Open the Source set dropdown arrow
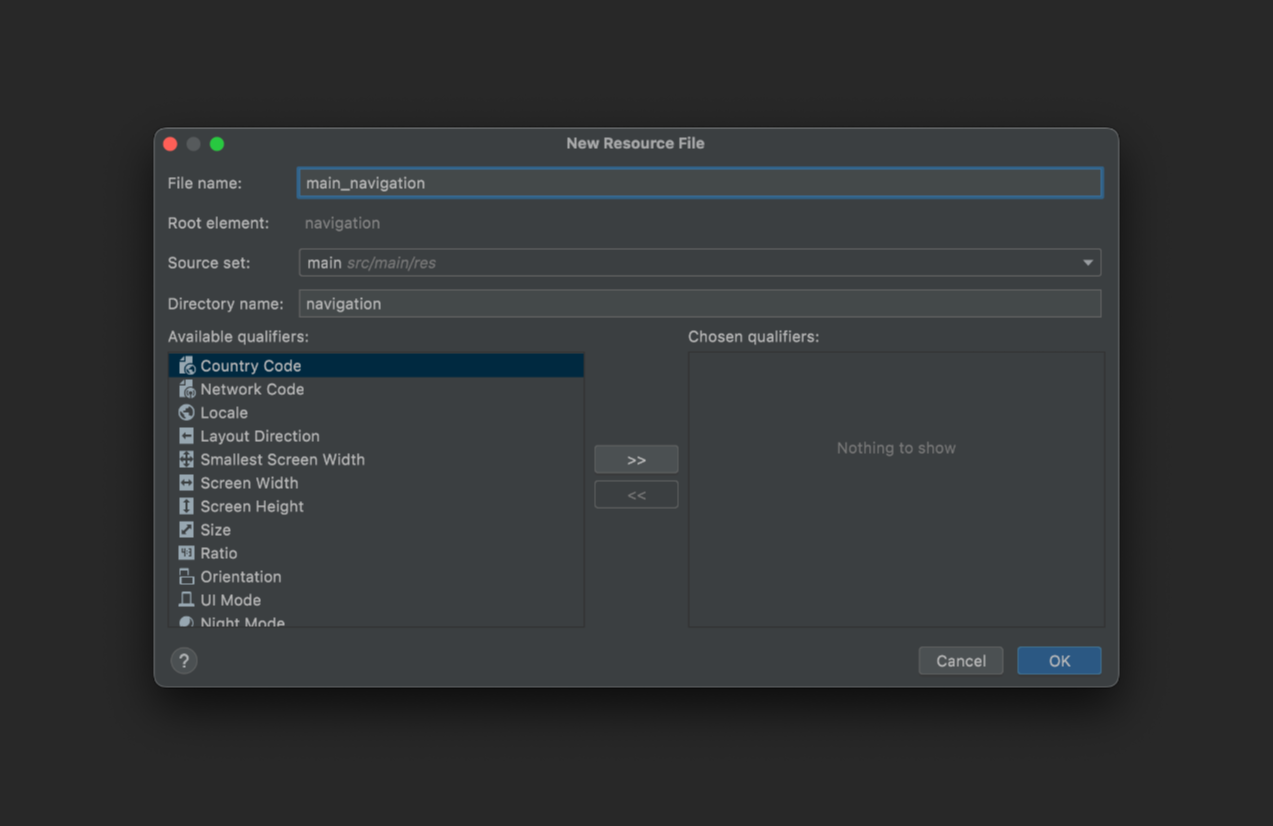Image resolution: width=1273 pixels, height=826 pixels. click(1087, 263)
